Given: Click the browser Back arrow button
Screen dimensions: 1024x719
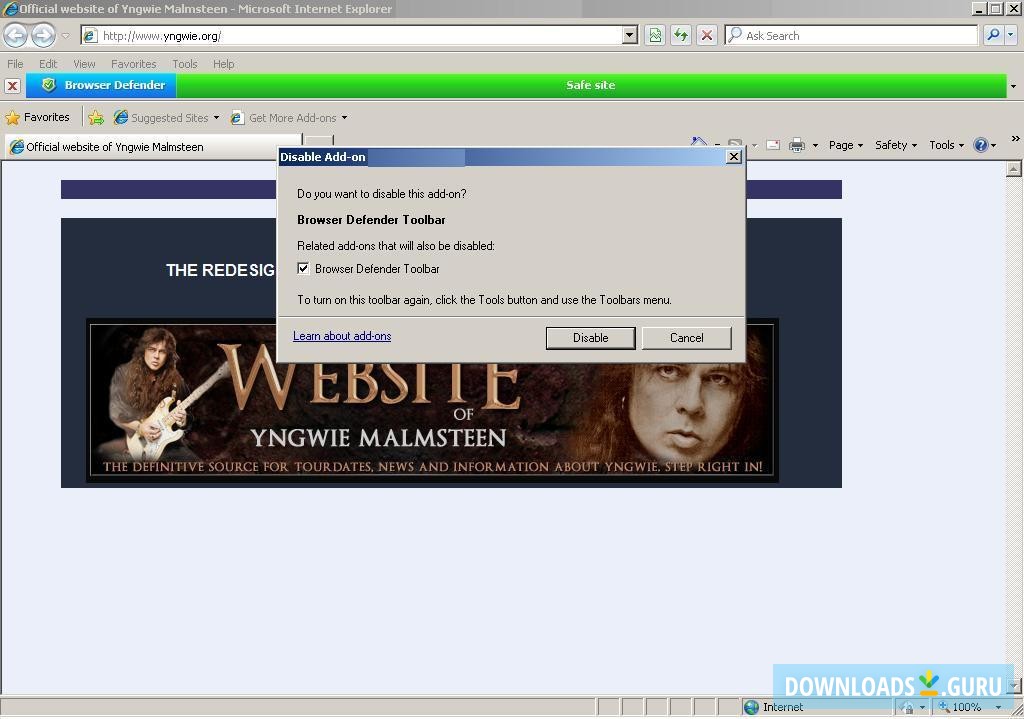Looking at the screenshot, I should point(15,35).
